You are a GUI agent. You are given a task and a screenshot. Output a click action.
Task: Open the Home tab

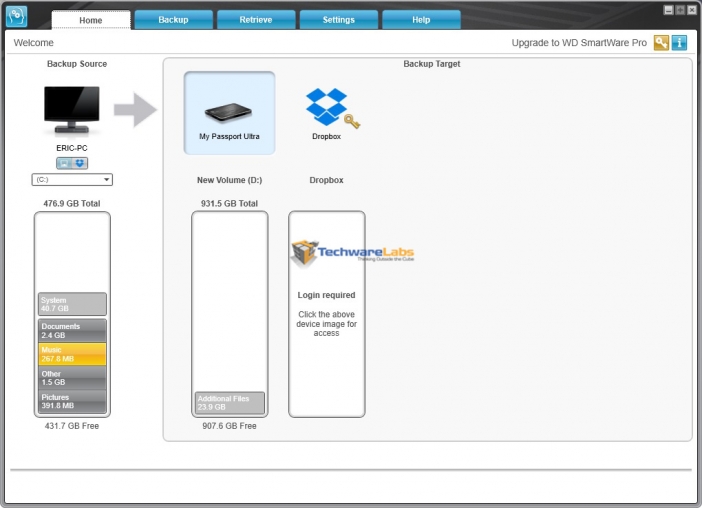coord(91,20)
